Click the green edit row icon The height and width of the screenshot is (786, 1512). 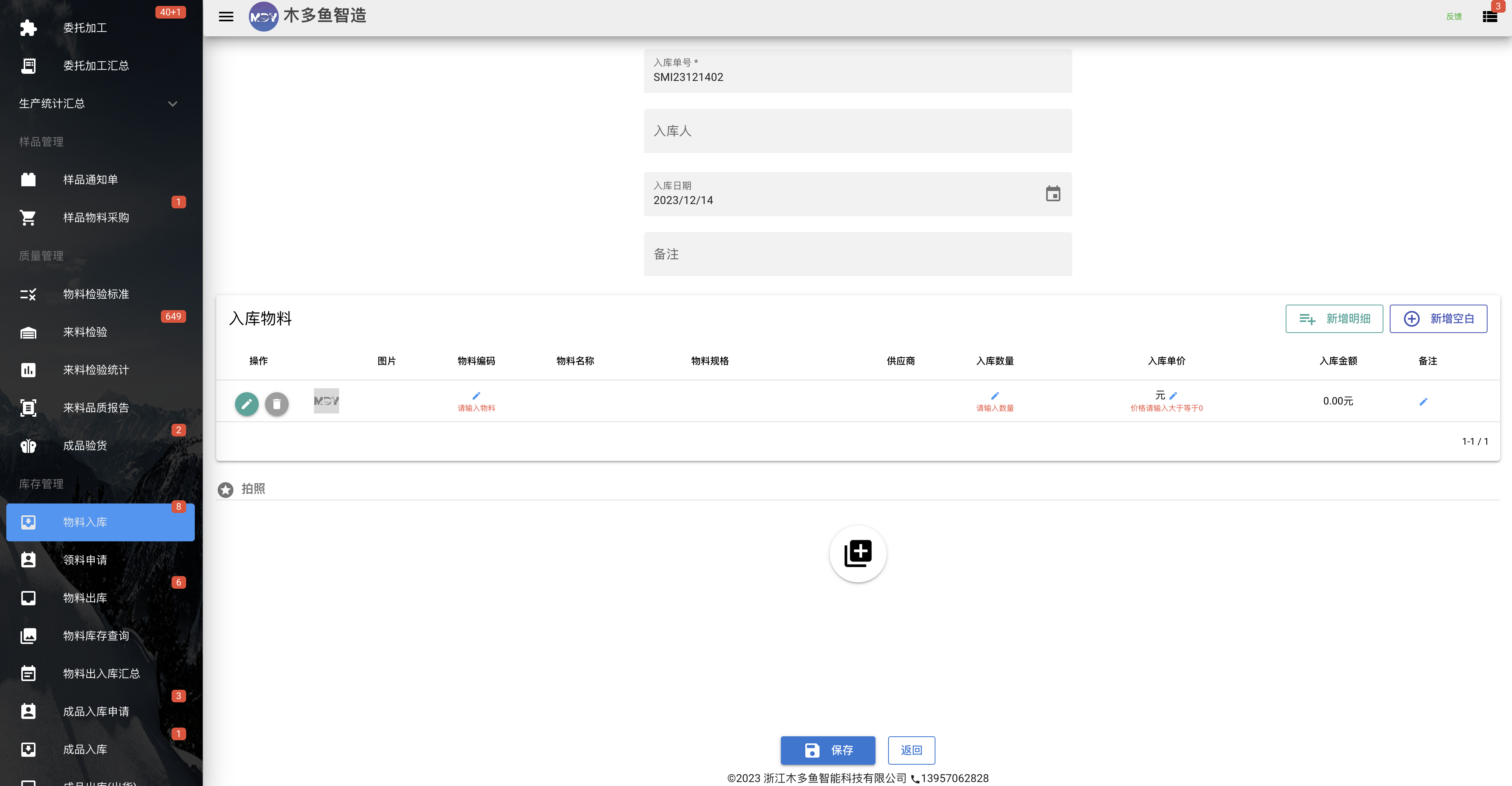[247, 404]
